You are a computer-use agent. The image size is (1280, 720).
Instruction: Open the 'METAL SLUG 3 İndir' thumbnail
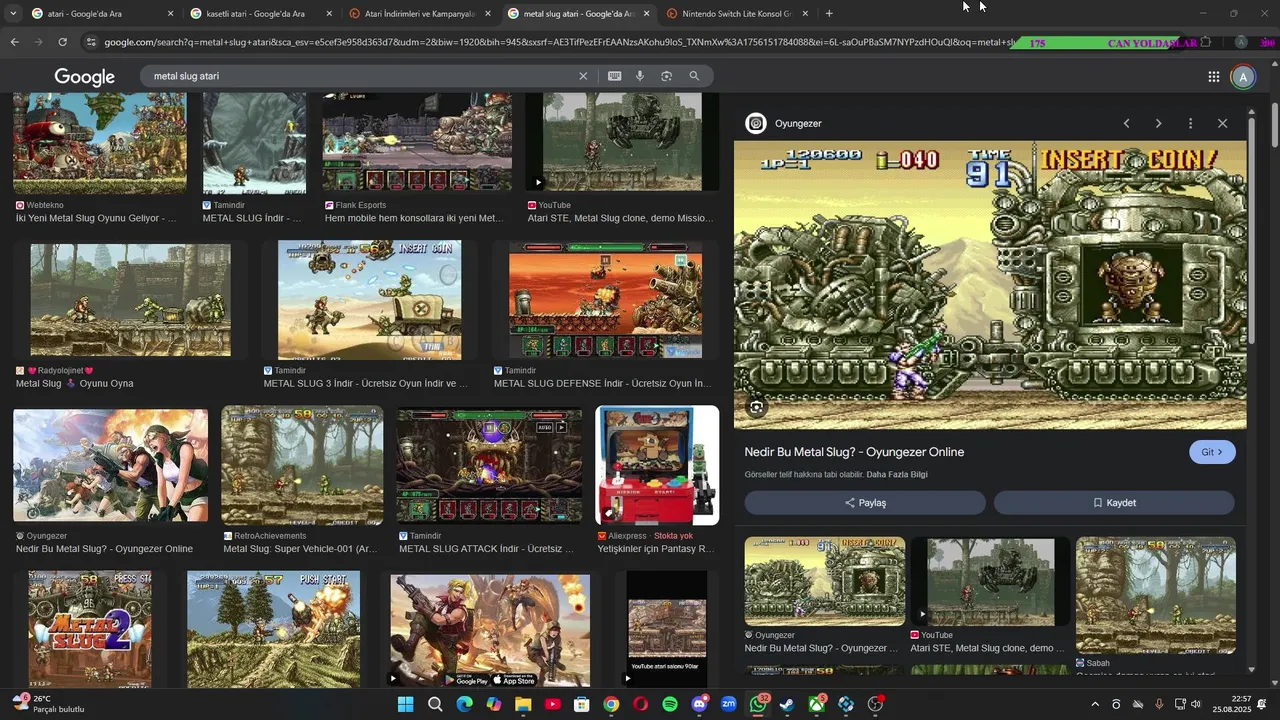point(370,300)
